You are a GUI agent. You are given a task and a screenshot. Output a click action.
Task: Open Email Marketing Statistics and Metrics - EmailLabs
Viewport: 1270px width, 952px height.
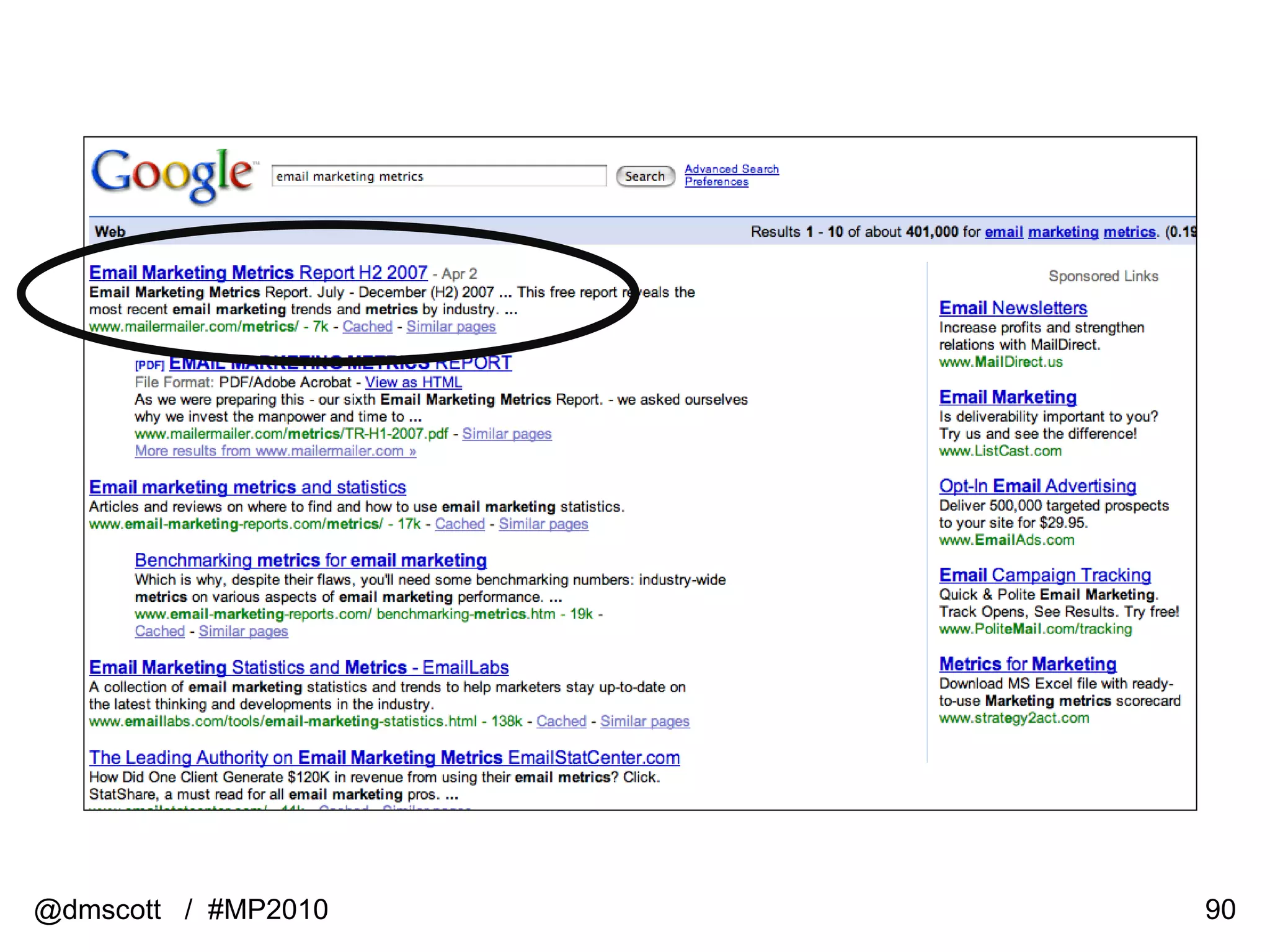pyautogui.click(x=299, y=668)
